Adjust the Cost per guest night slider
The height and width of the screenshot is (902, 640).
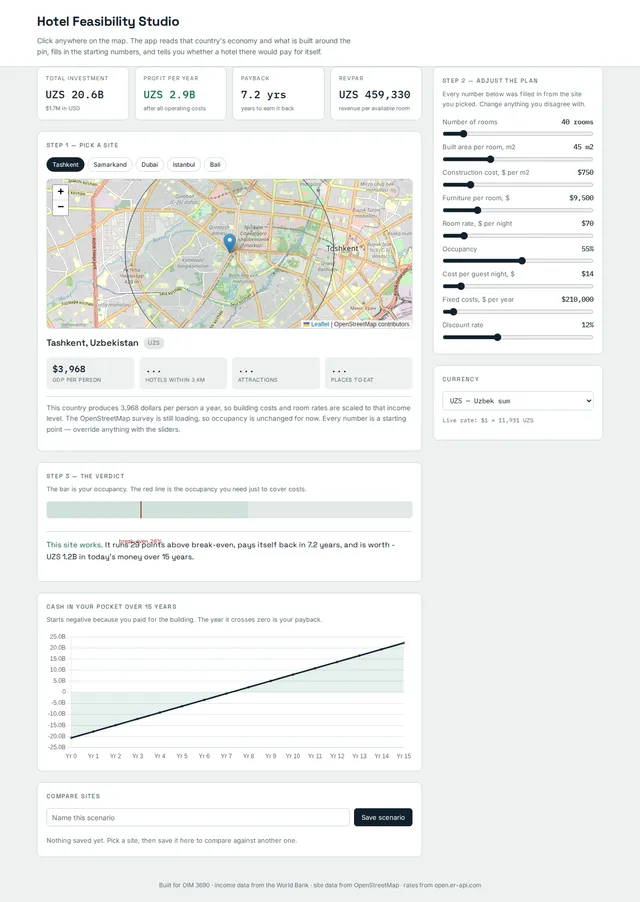pos(518,286)
